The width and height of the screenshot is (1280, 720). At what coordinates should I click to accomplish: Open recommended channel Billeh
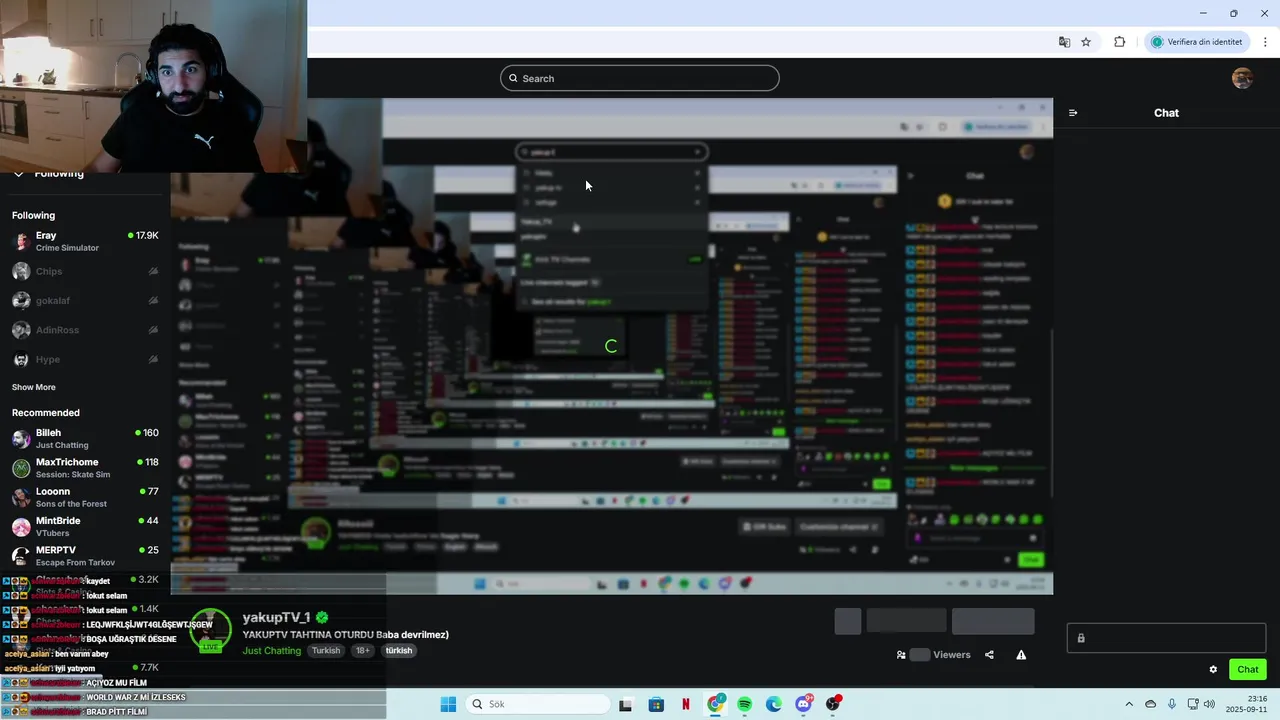[x=85, y=438]
